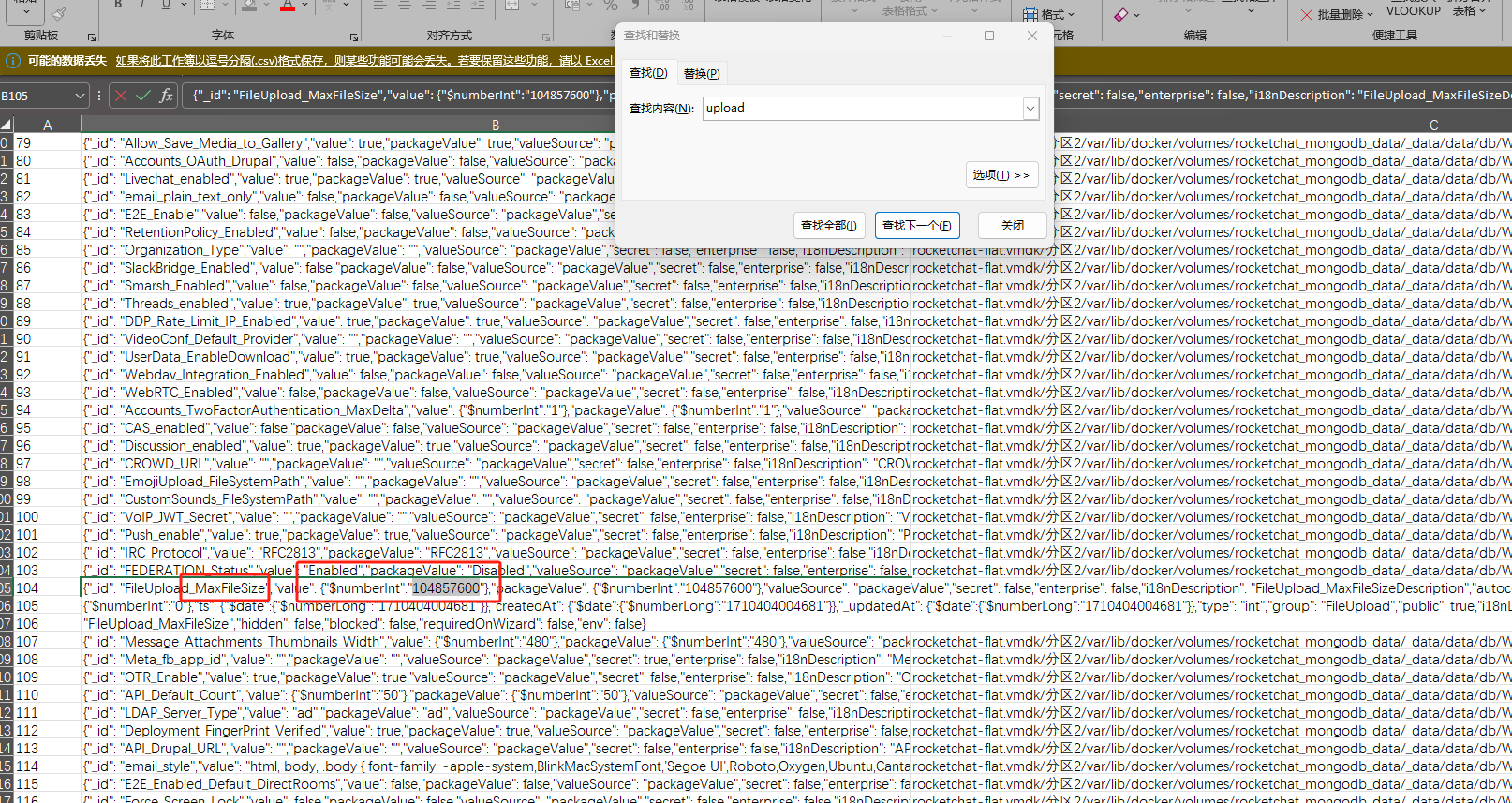Click the Select All corner triangle
The height and width of the screenshot is (803, 1512).
click(x=7, y=125)
